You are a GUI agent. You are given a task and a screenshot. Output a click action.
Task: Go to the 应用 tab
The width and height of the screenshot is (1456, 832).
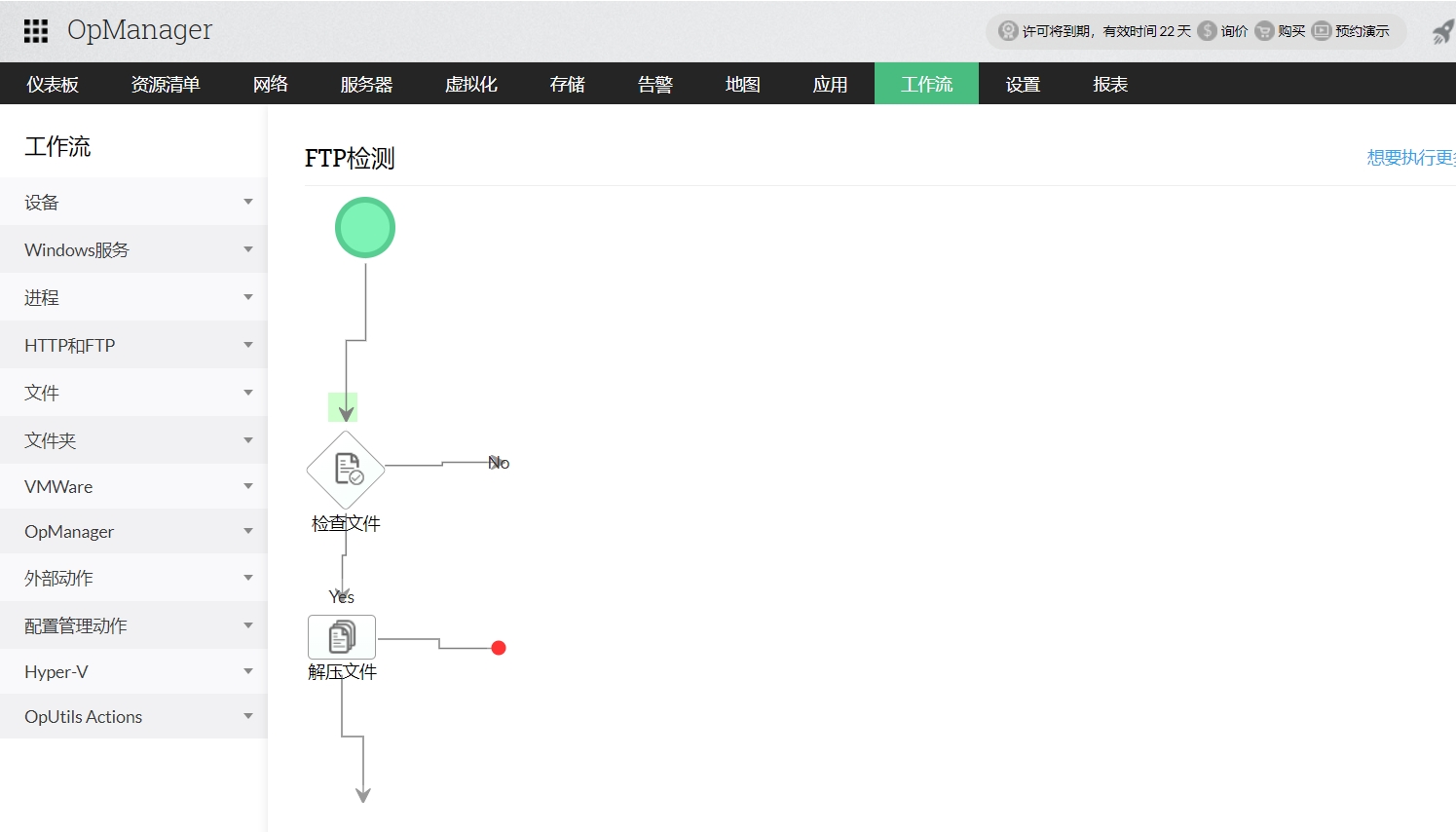coord(831,84)
